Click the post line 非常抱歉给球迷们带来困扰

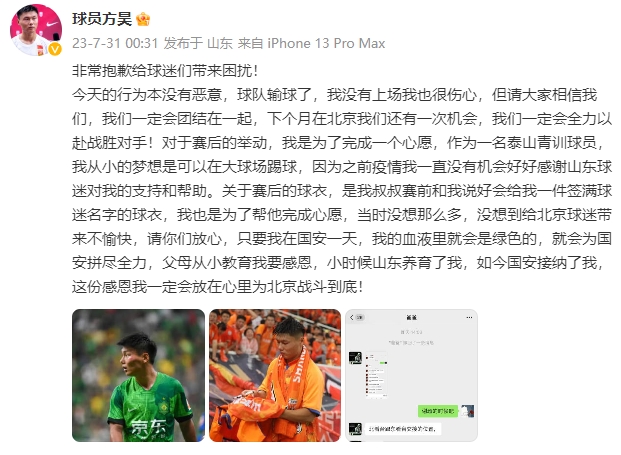point(166,71)
